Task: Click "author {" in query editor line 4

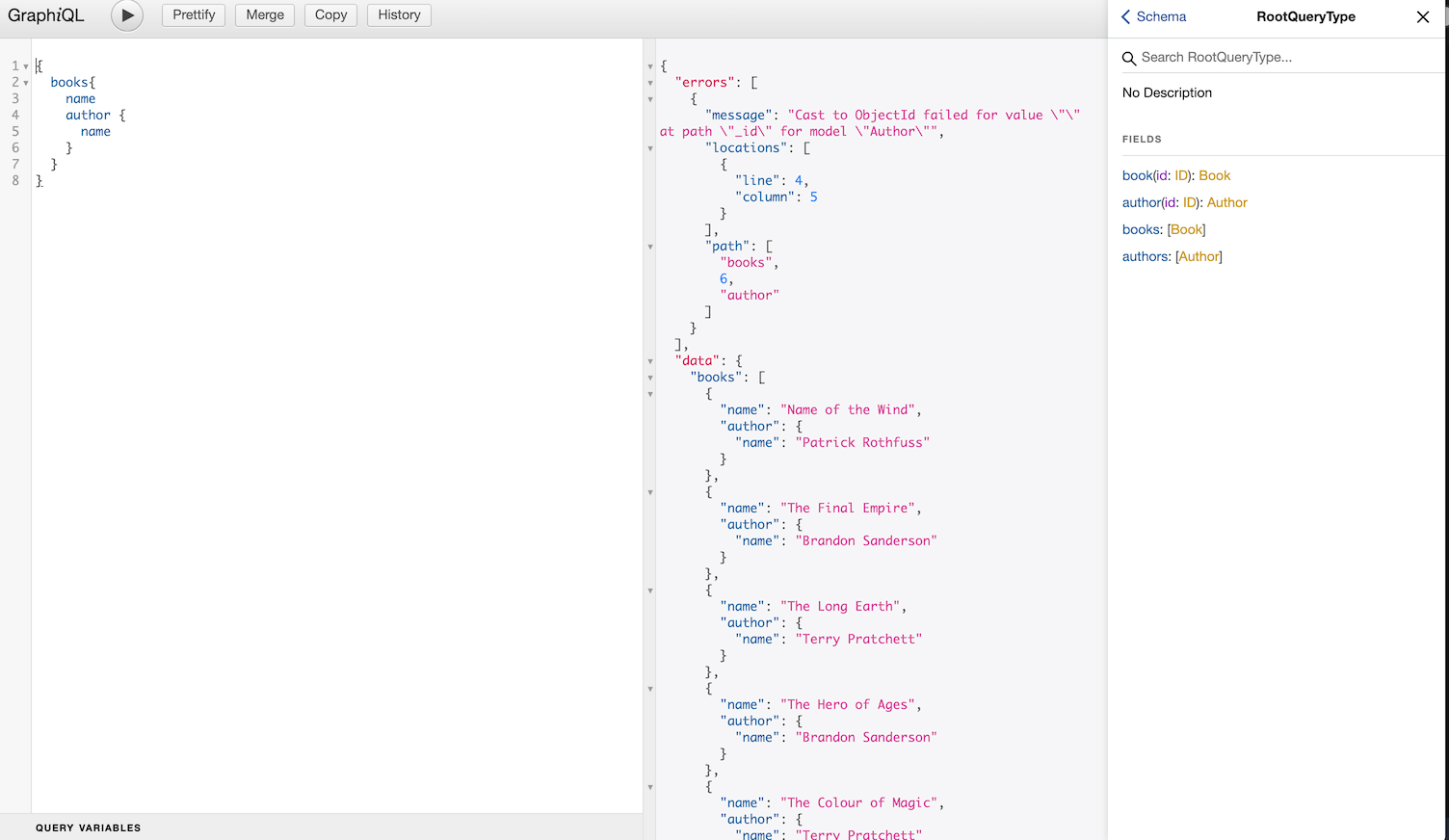Action: 95,116
